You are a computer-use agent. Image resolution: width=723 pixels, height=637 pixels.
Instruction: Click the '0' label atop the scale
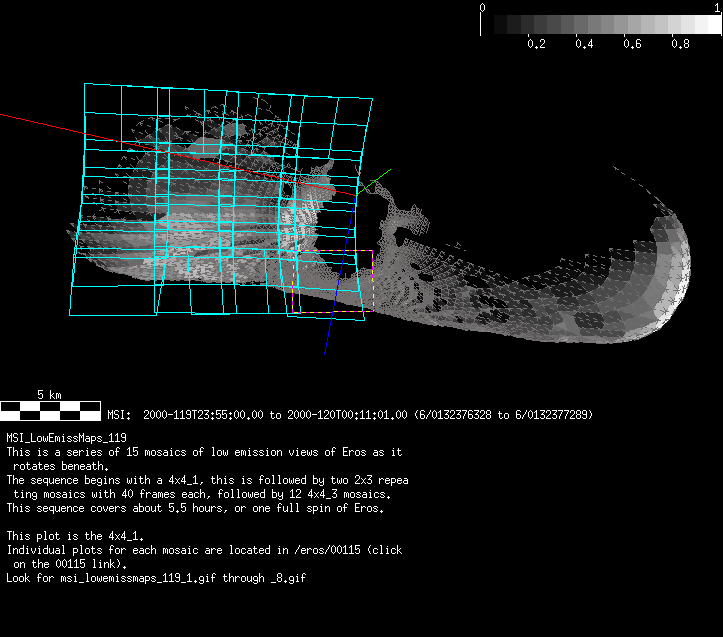tap(482, 7)
